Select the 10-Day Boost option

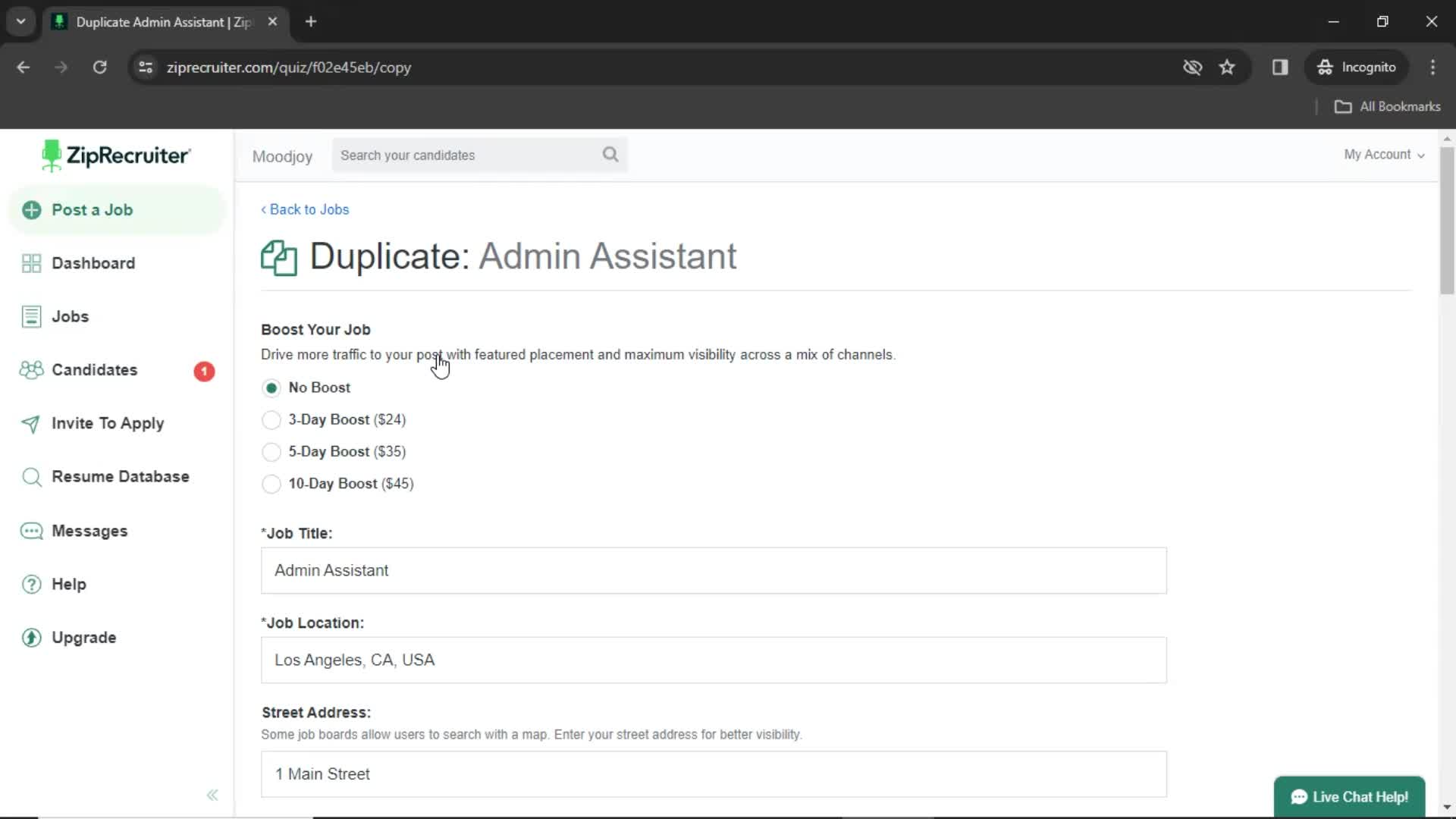pyautogui.click(x=271, y=483)
